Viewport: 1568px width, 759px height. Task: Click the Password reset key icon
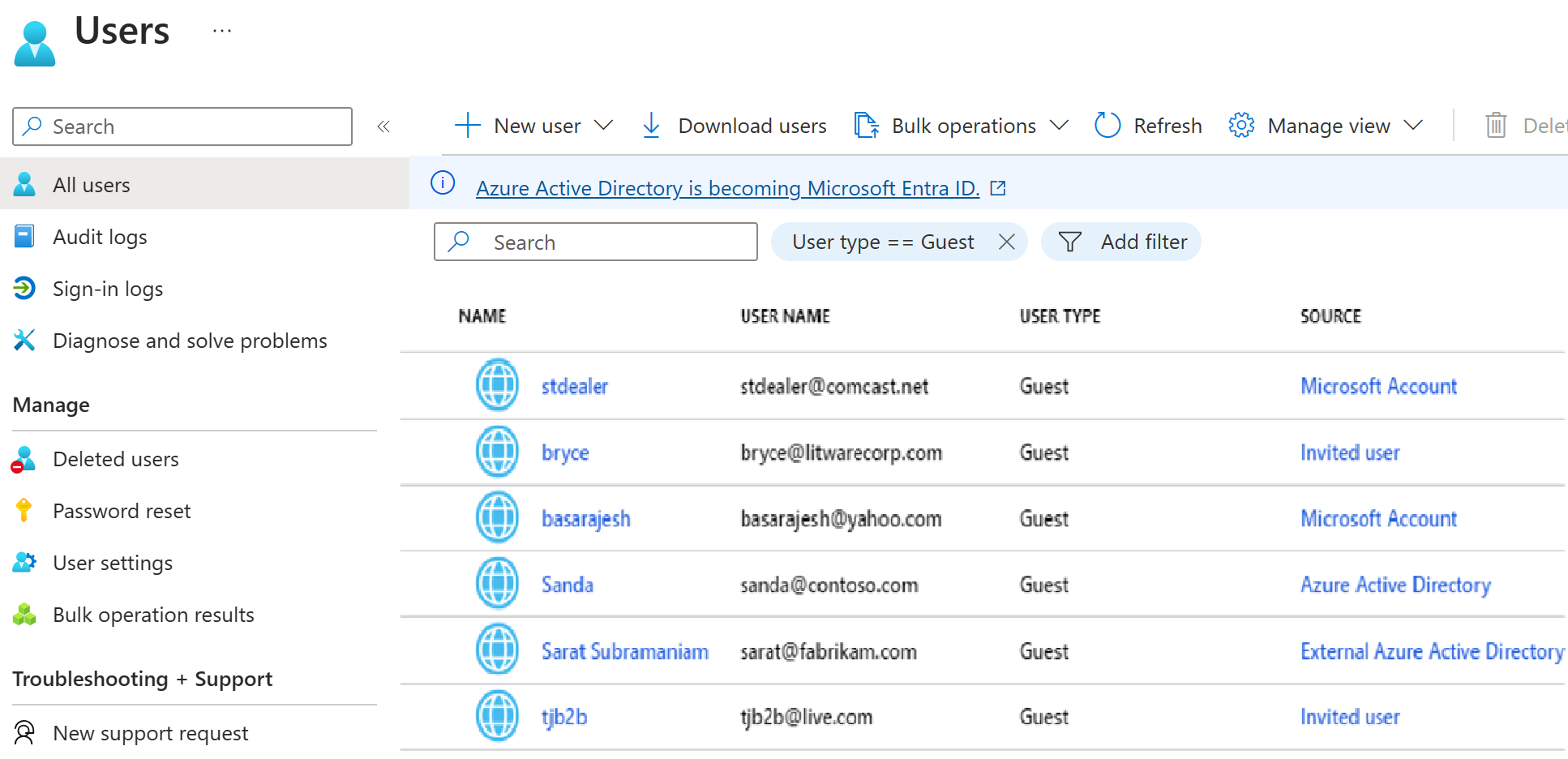point(24,510)
